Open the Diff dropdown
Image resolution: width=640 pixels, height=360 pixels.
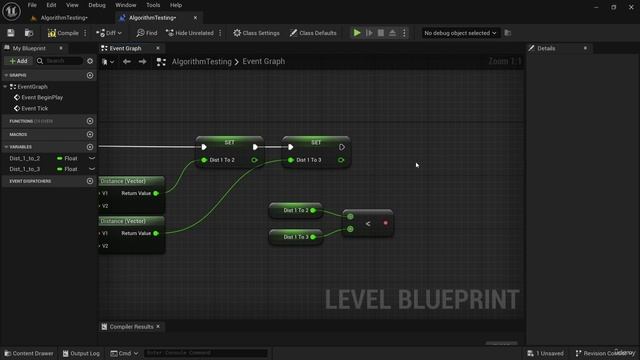[x=109, y=33]
